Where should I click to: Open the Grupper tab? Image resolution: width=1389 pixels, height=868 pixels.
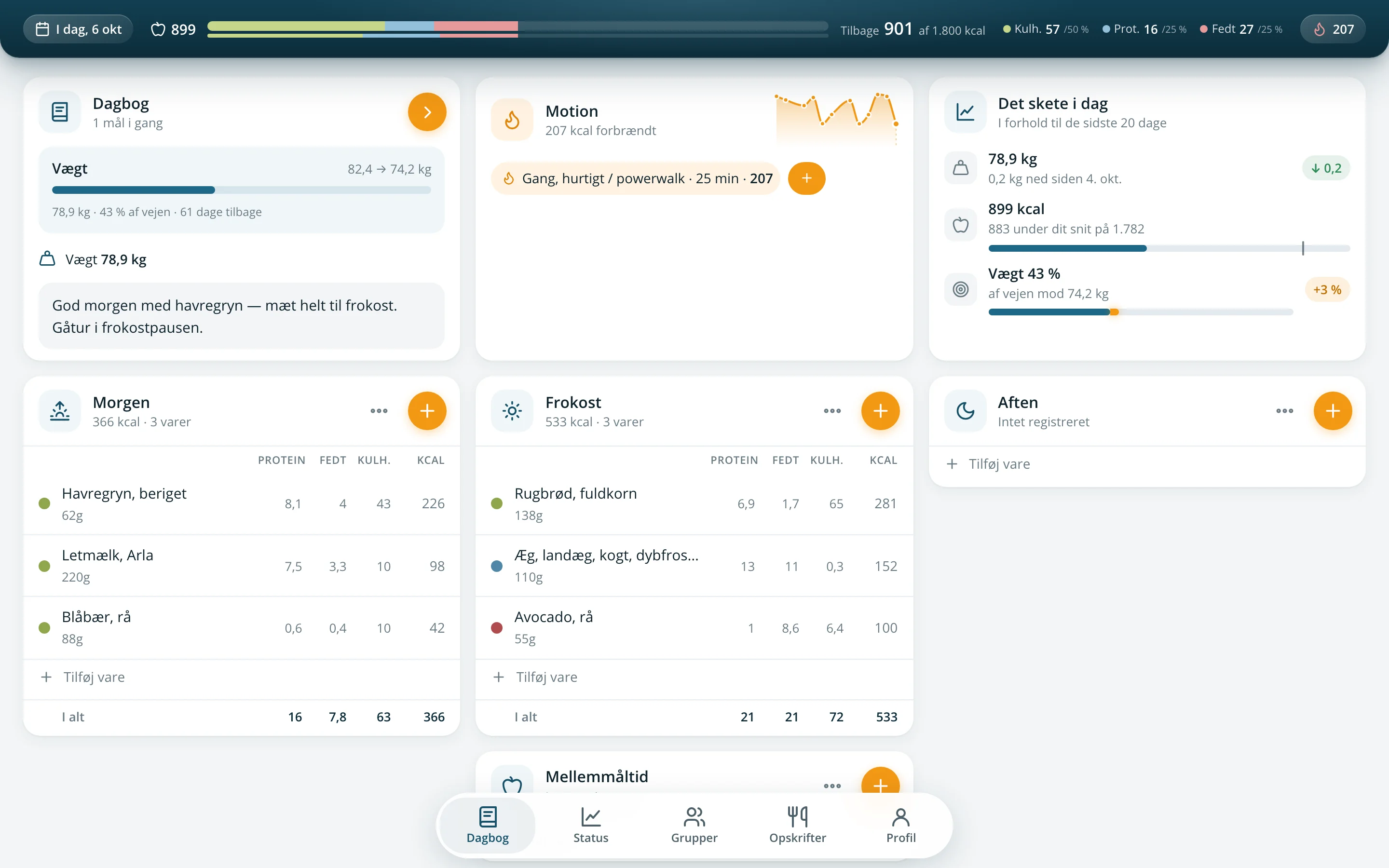(694, 826)
